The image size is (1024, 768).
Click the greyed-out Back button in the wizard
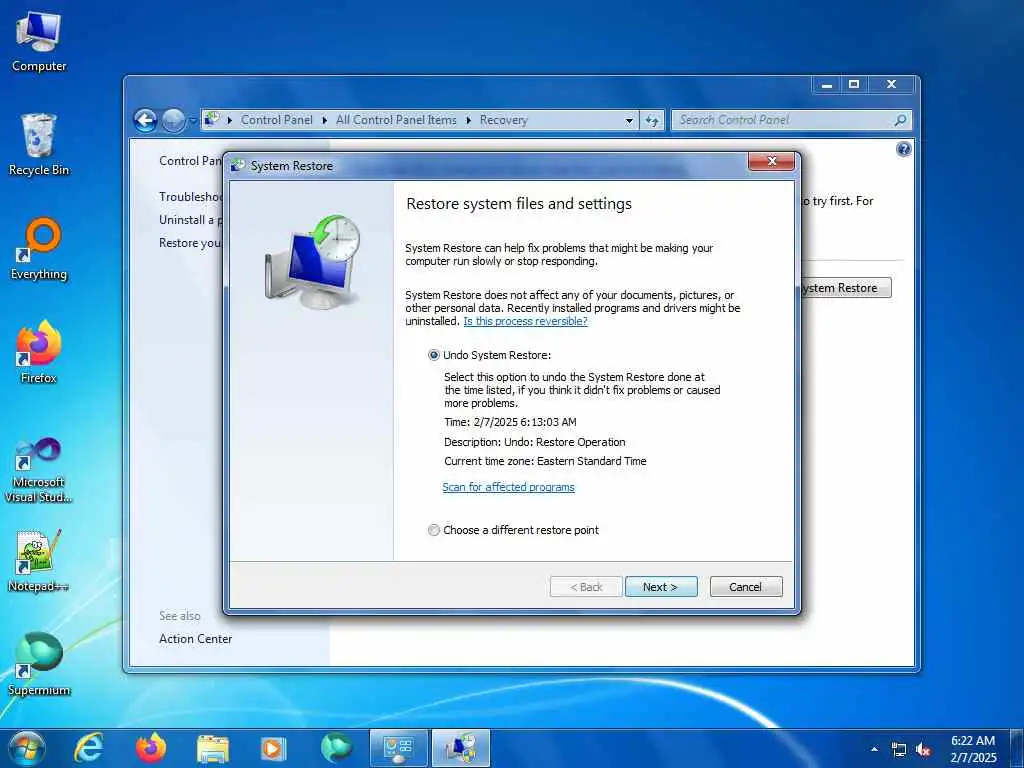tap(586, 587)
